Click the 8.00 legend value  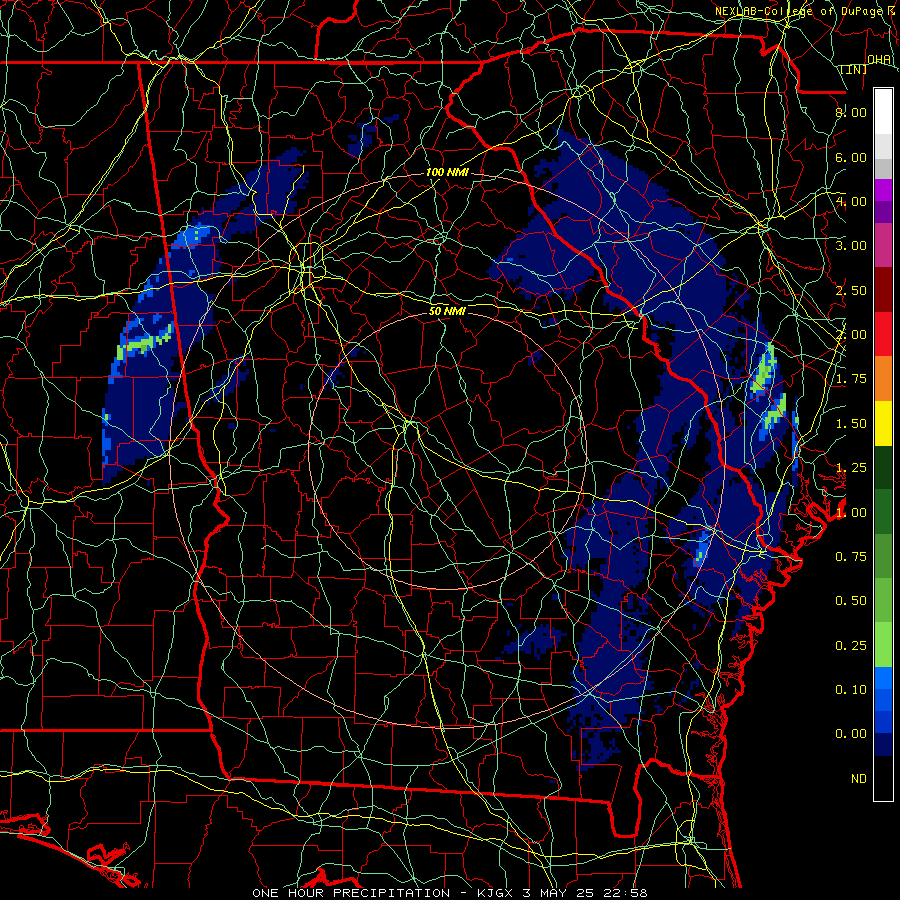click(x=851, y=112)
